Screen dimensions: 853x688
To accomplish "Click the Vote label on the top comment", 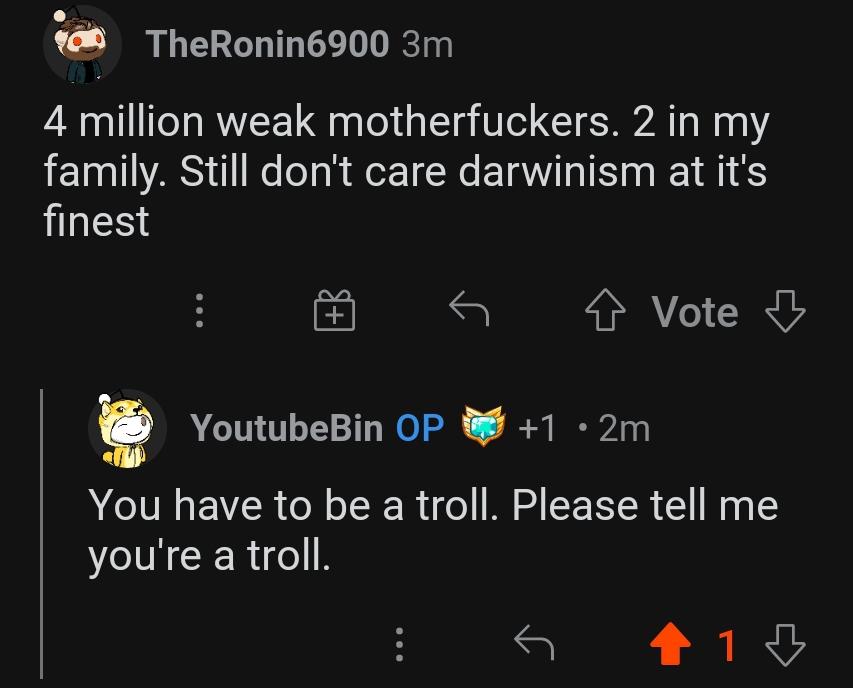I will [x=693, y=311].
